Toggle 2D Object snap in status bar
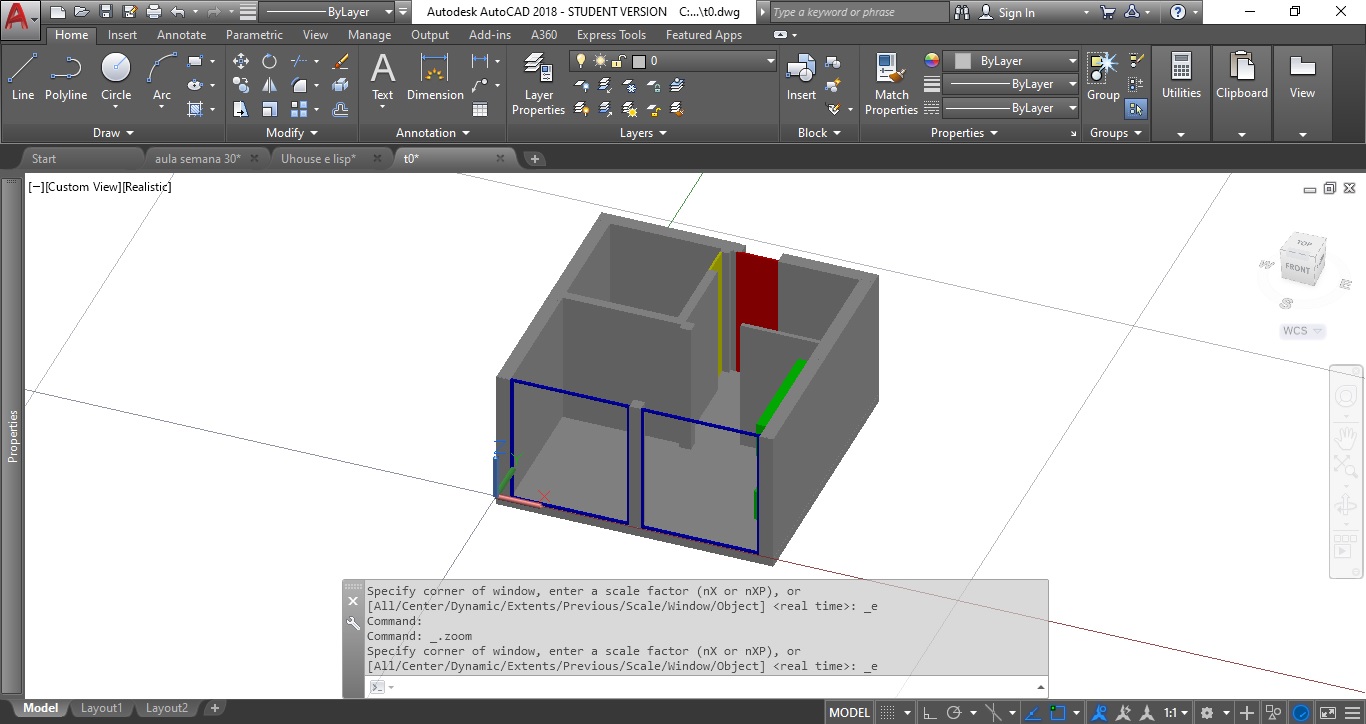This screenshot has height=724, width=1366. point(1058,712)
